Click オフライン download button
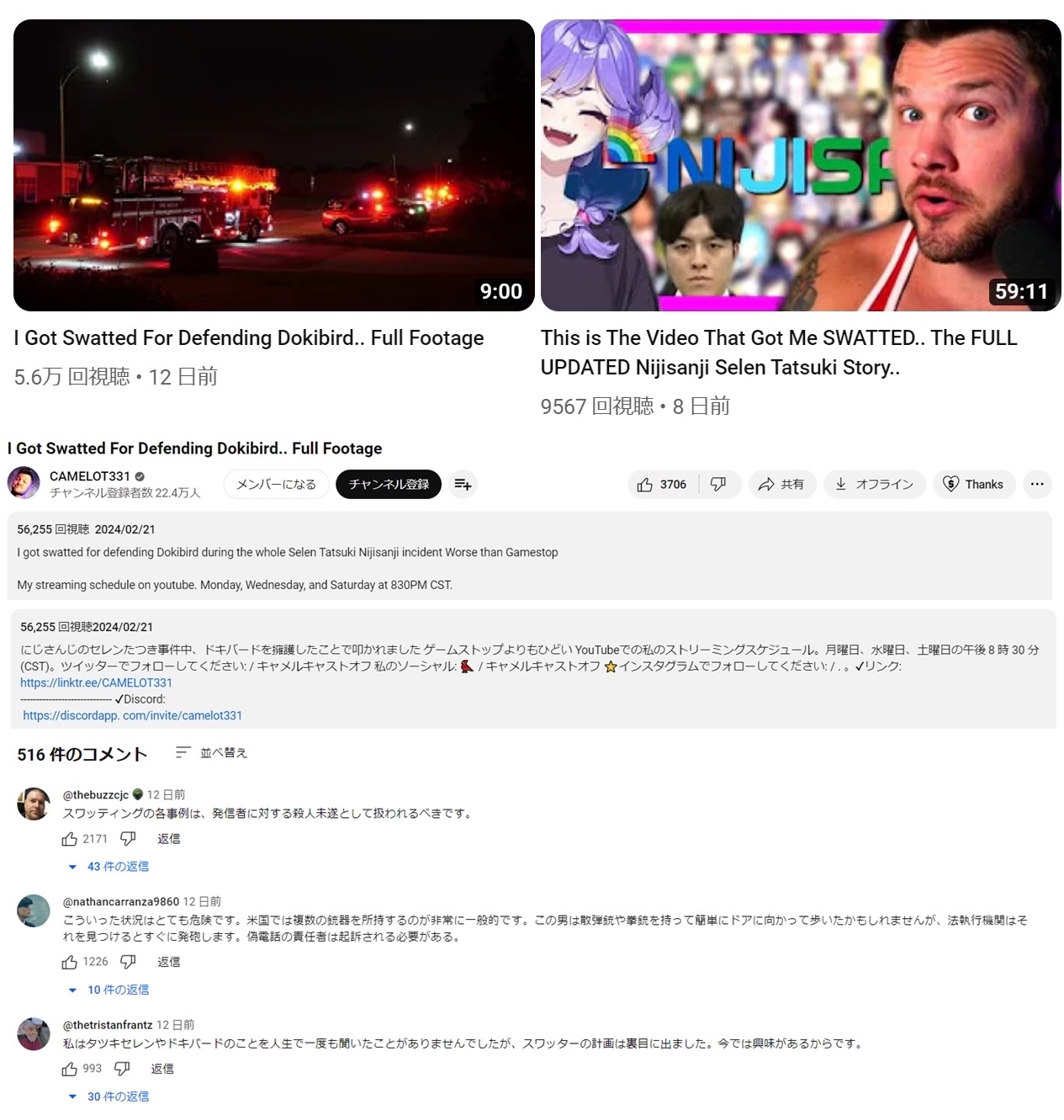The height and width of the screenshot is (1120, 1064). click(x=875, y=485)
